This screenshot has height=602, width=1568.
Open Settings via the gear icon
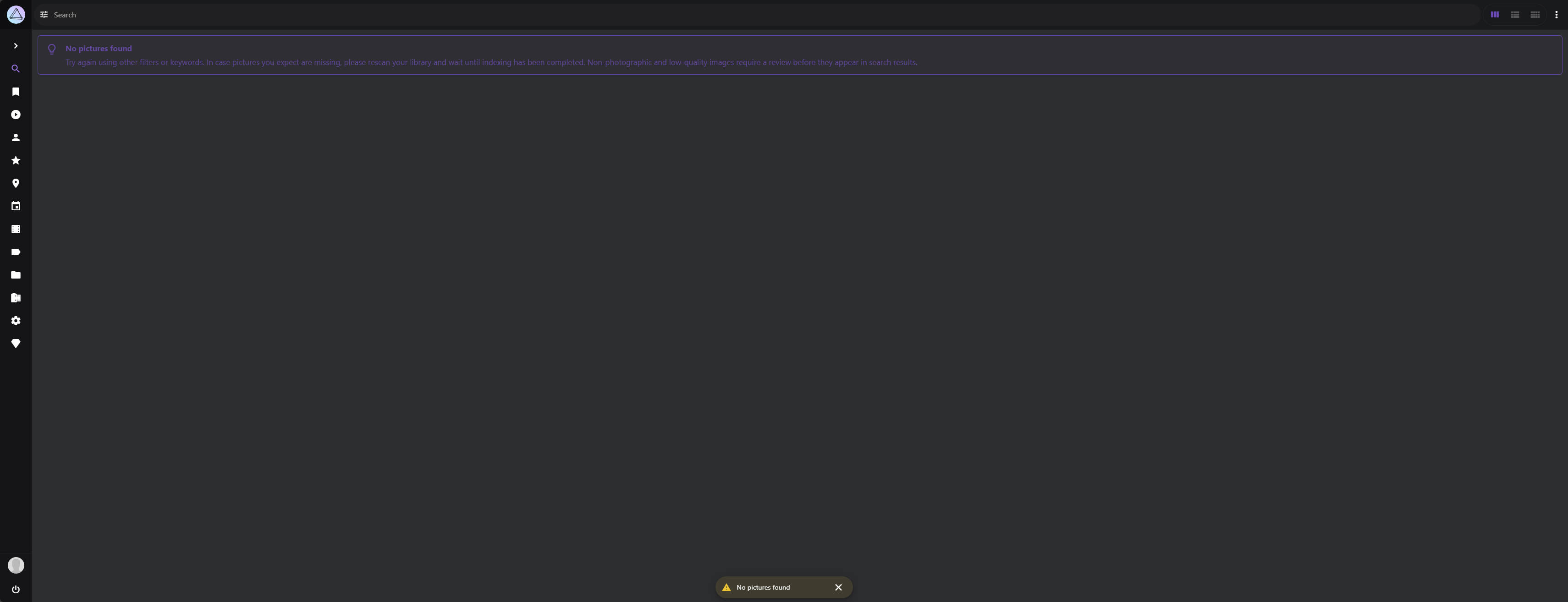pos(16,321)
